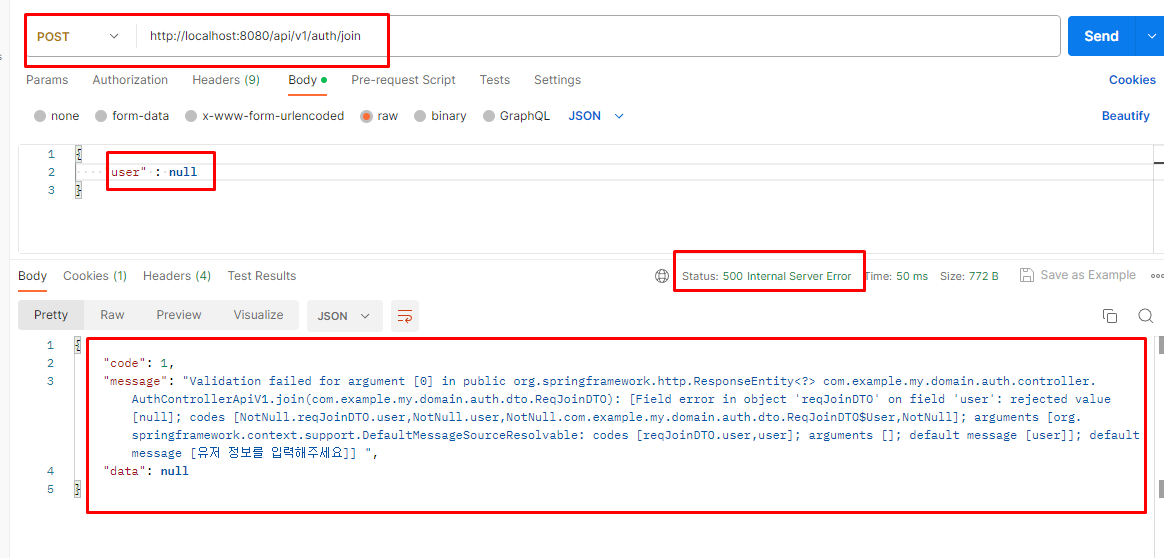
Task: Click the response time 50 ms
Action: [x=912, y=276]
